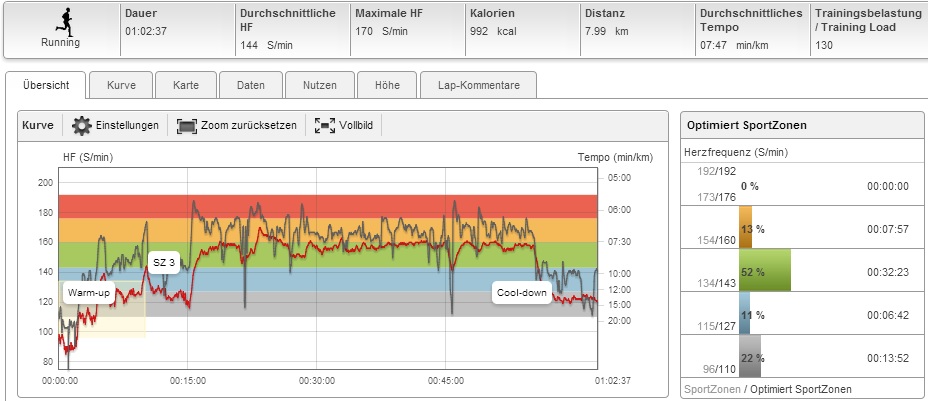928x401 pixels.
Task: Open the Karte tab
Action: click(185, 86)
